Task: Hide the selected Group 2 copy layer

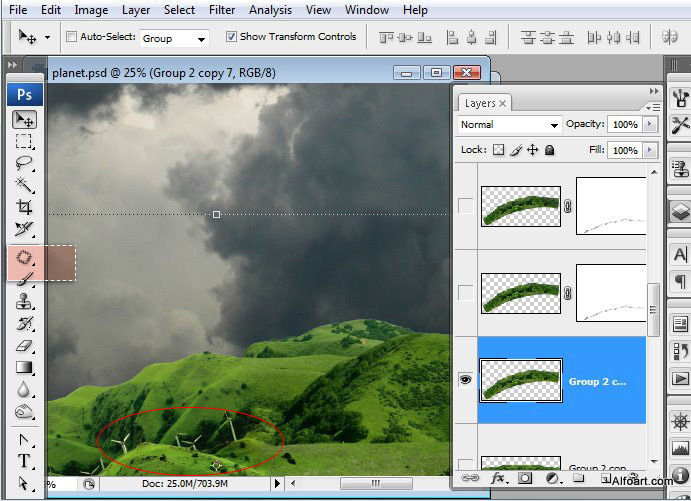Action: [x=465, y=380]
